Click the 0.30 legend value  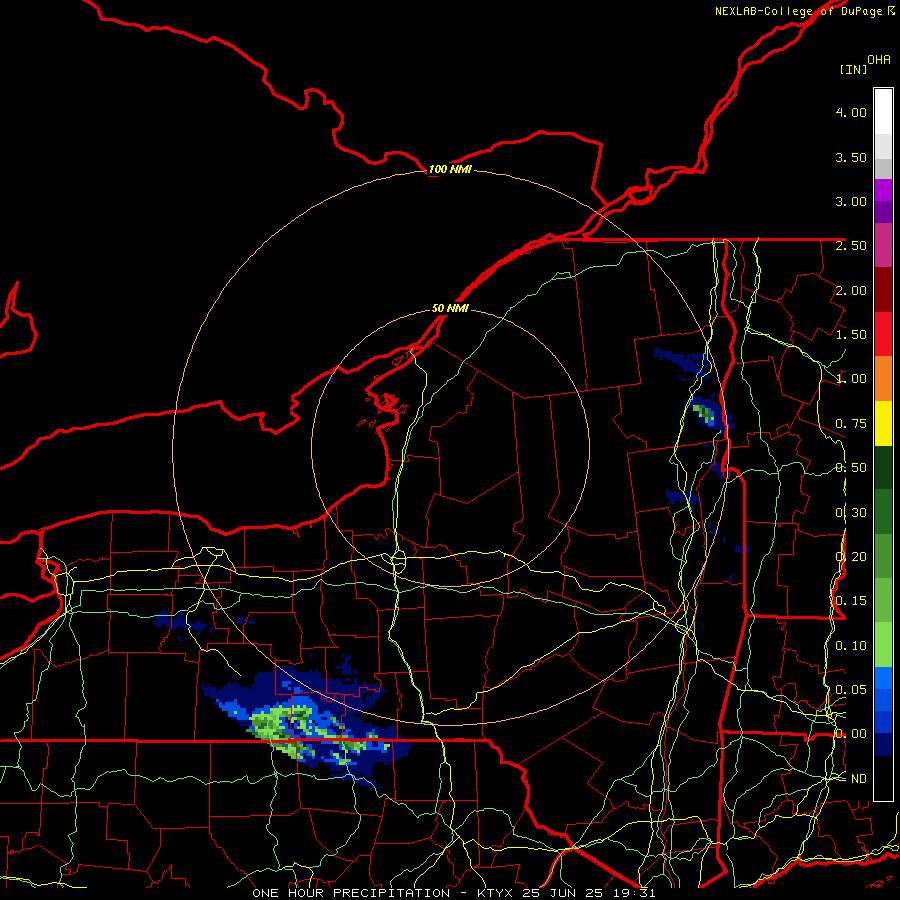(x=851, y=513)
